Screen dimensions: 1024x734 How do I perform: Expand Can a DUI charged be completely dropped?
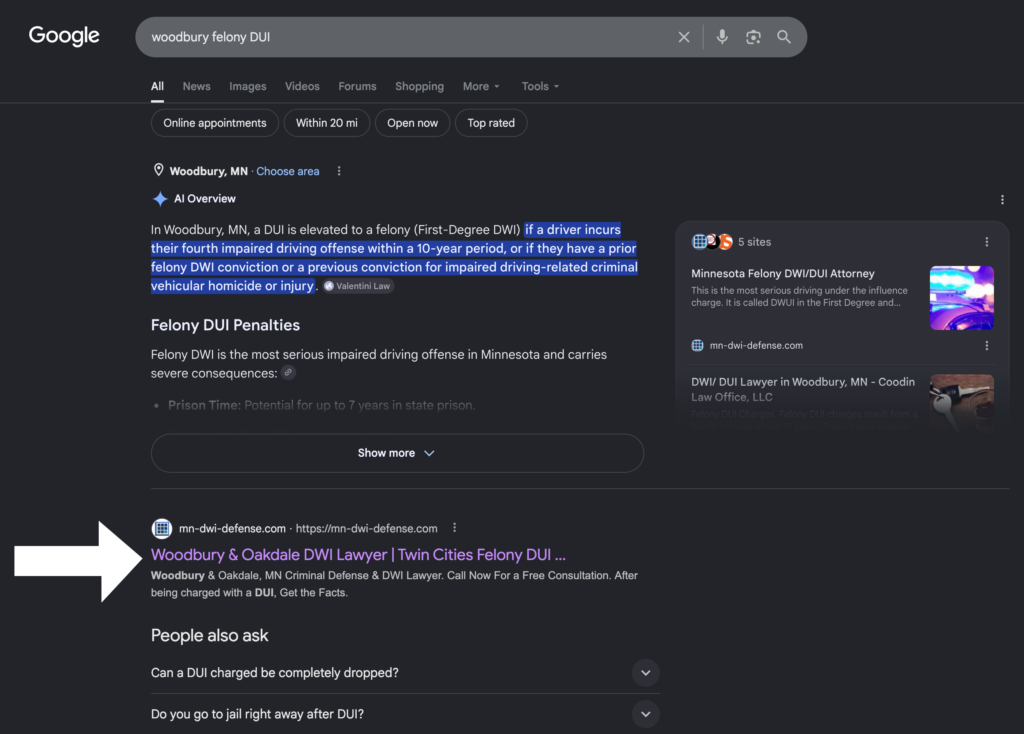[x=405, y=673]
